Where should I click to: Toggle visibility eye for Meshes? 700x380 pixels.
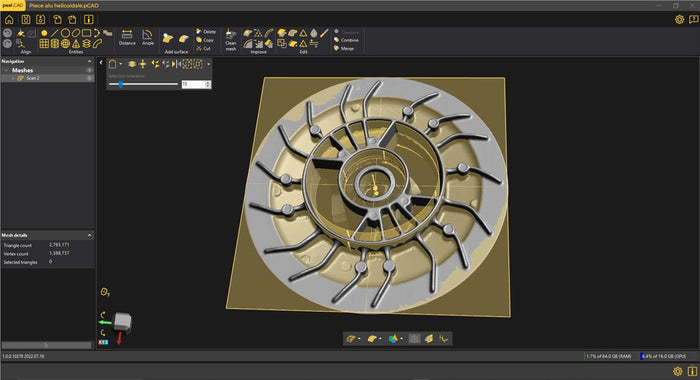tap(89, 70)
